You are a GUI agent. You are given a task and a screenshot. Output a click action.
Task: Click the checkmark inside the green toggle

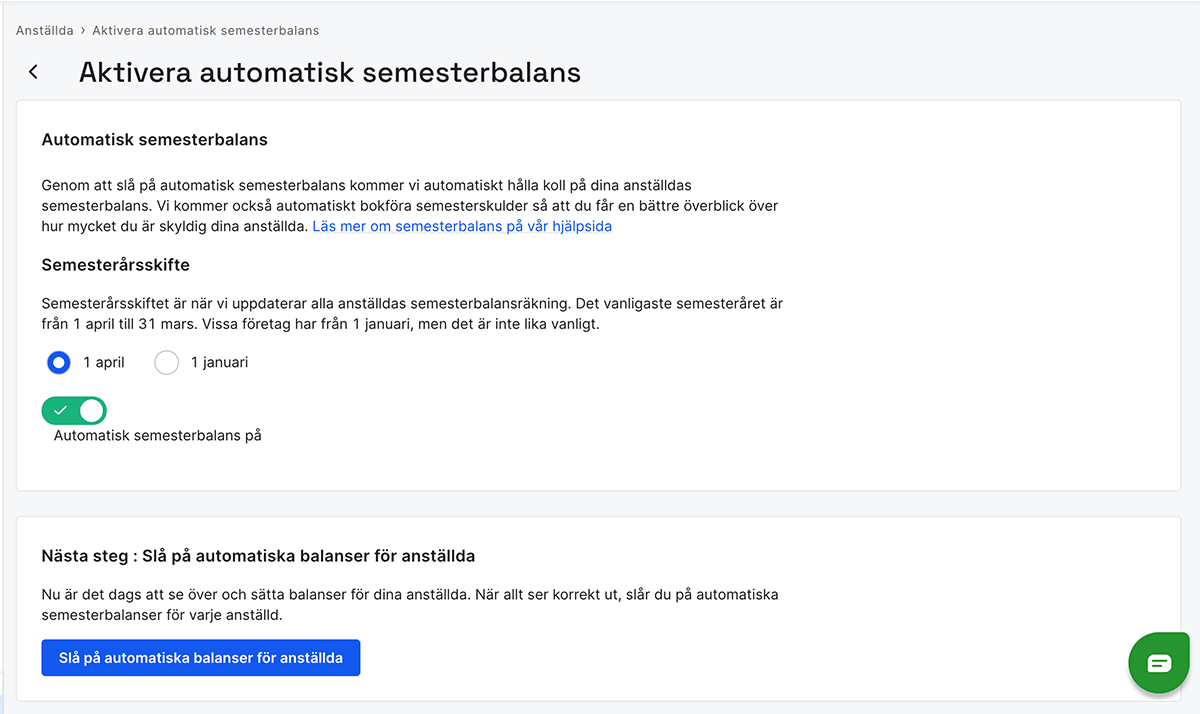point(60,410)
